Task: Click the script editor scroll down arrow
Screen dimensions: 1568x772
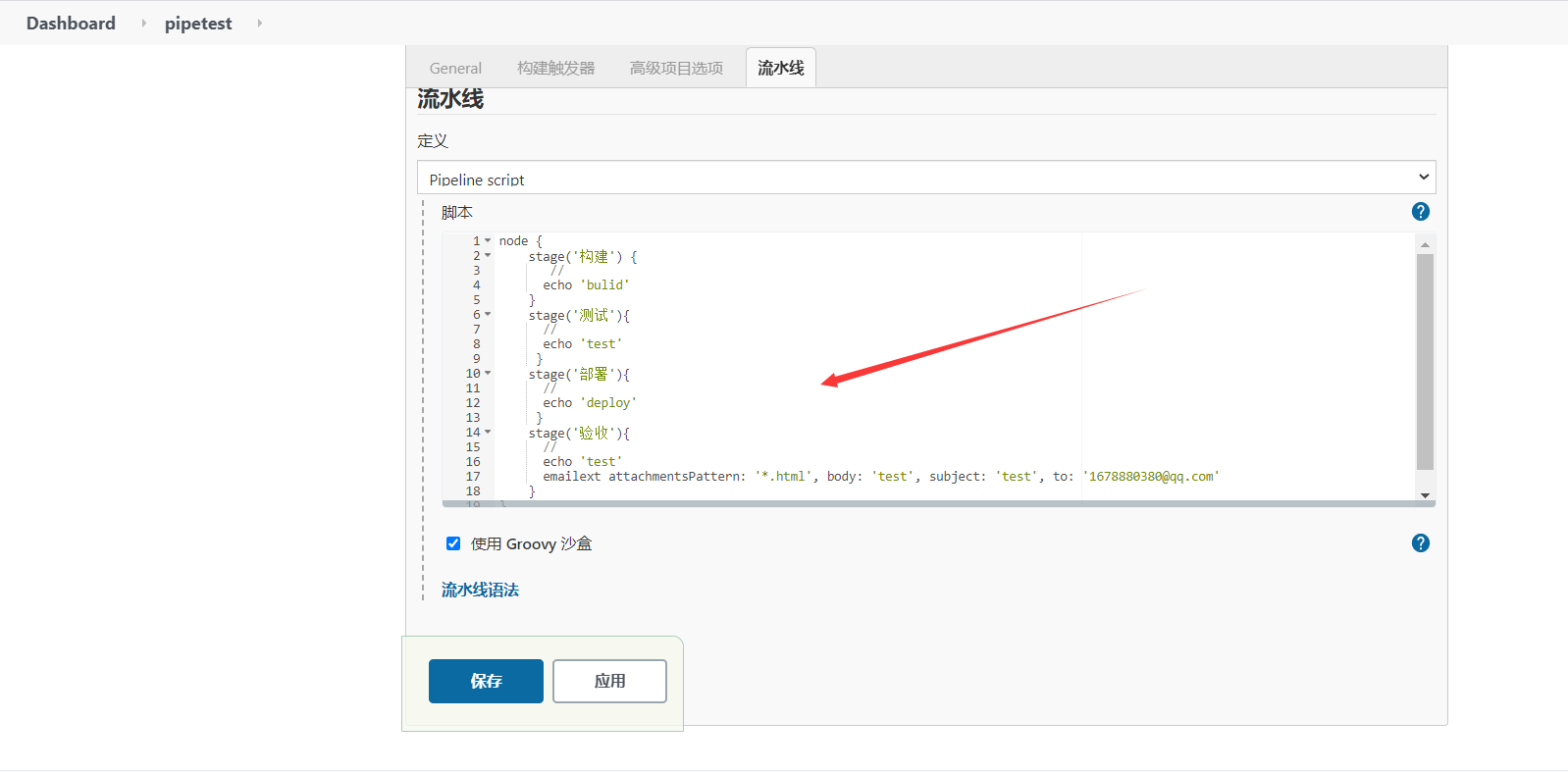Action: pos(1425,495)
